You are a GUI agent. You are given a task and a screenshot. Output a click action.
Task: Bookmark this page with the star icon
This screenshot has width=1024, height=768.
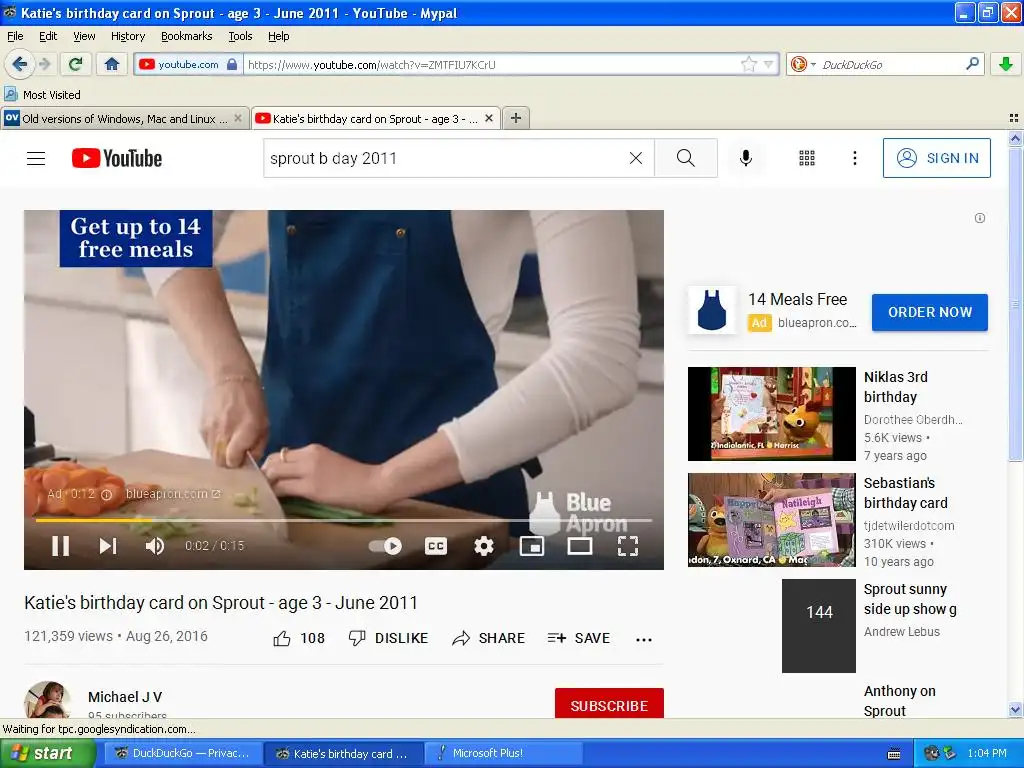click(748, 64)
